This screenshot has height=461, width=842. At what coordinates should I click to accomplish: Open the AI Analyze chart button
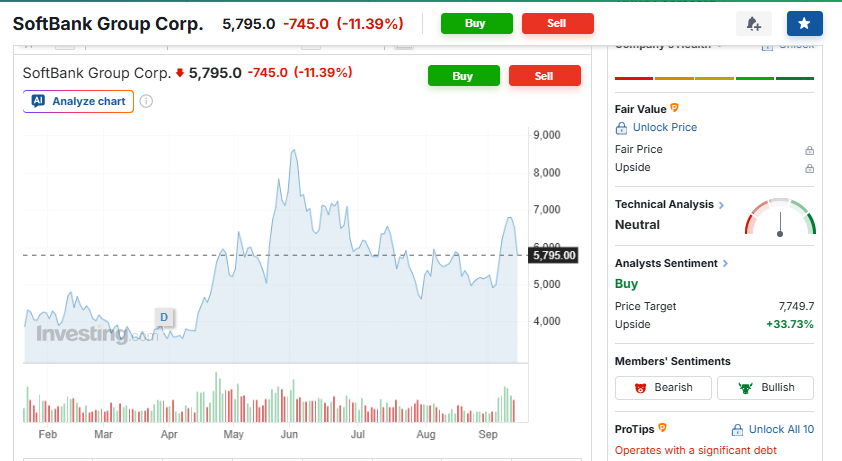click(78, 101)
